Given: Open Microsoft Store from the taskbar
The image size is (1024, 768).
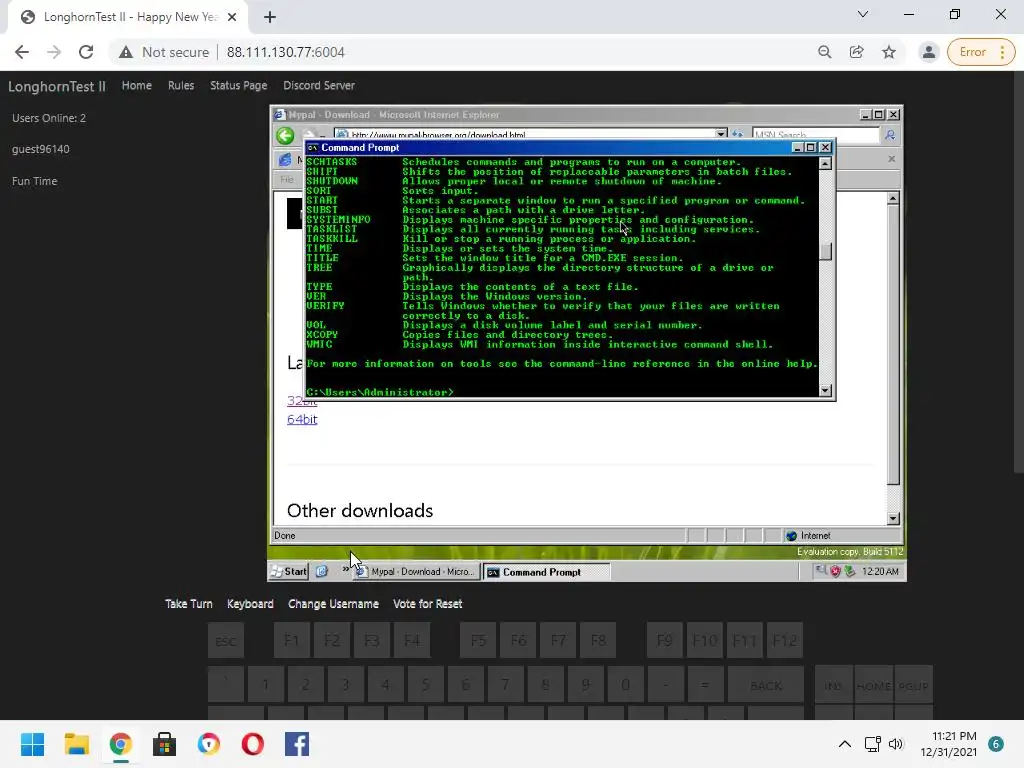Looking at the screenshot, I should [x=165, y=744].
